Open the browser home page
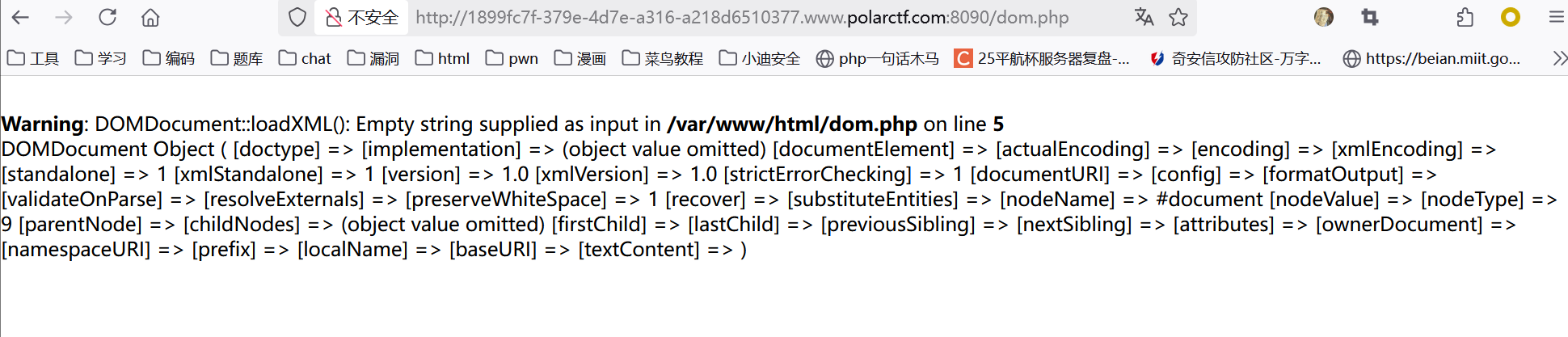Screen dimensions: 1568x337 150,17
